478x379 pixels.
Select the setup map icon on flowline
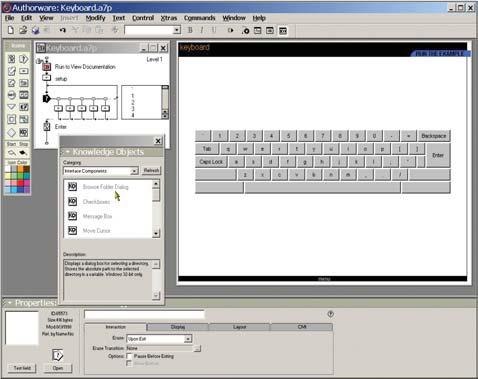[x=46, y=78]
